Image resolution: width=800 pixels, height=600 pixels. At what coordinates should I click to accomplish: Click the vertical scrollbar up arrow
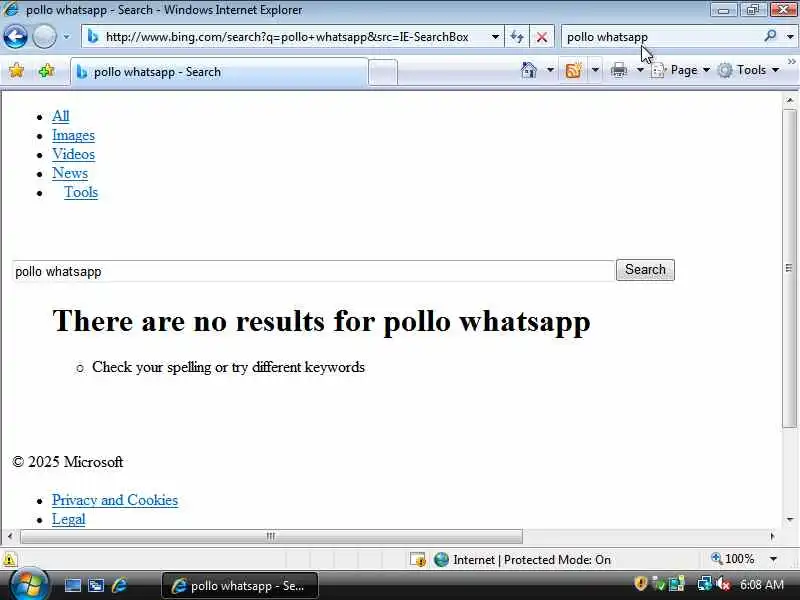(x=790, y=100)
